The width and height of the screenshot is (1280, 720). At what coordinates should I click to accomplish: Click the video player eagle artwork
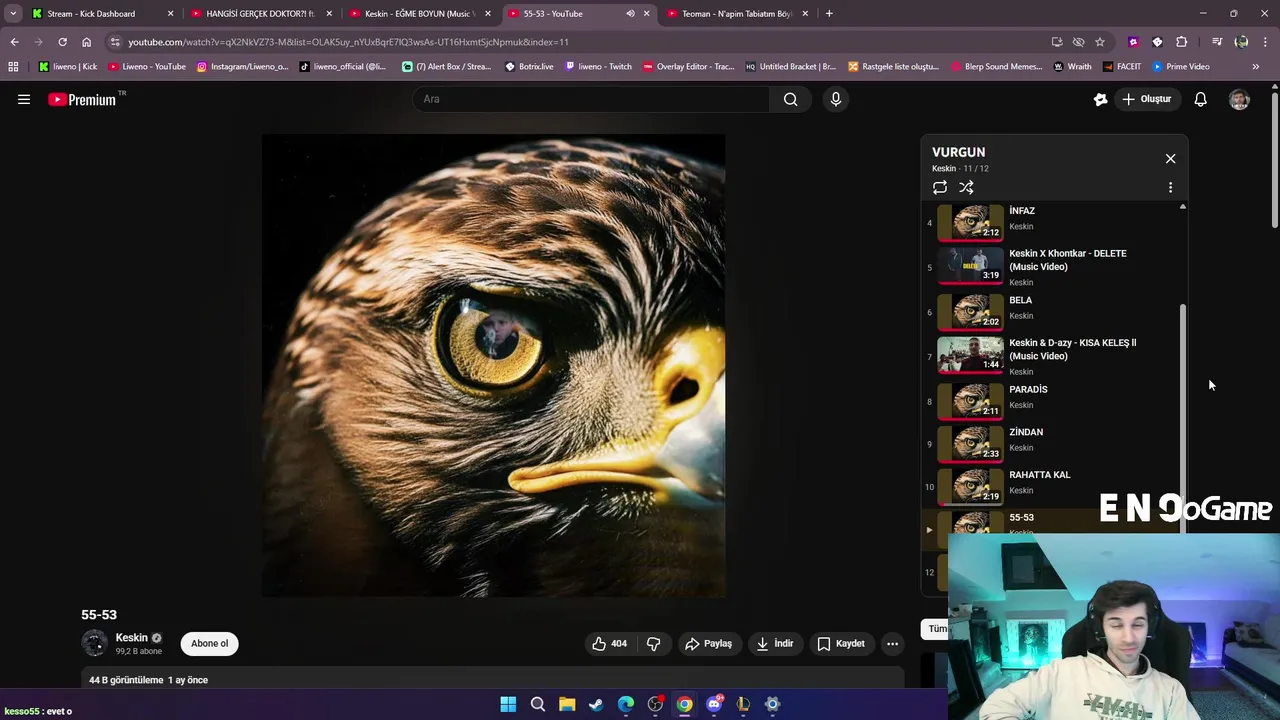click(x=493, y=366)
